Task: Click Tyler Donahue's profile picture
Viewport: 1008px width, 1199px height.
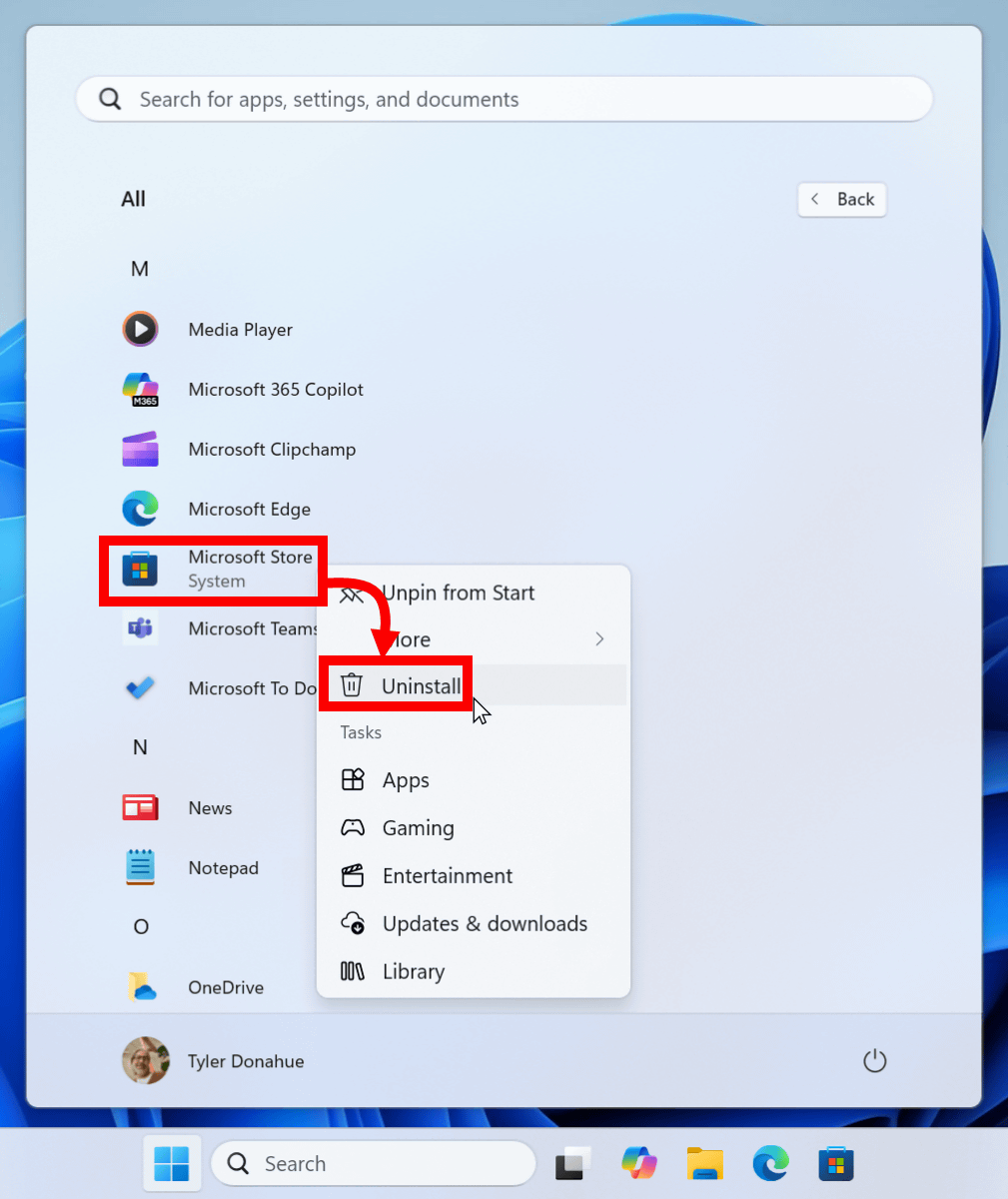Action: click(146, 1060)
